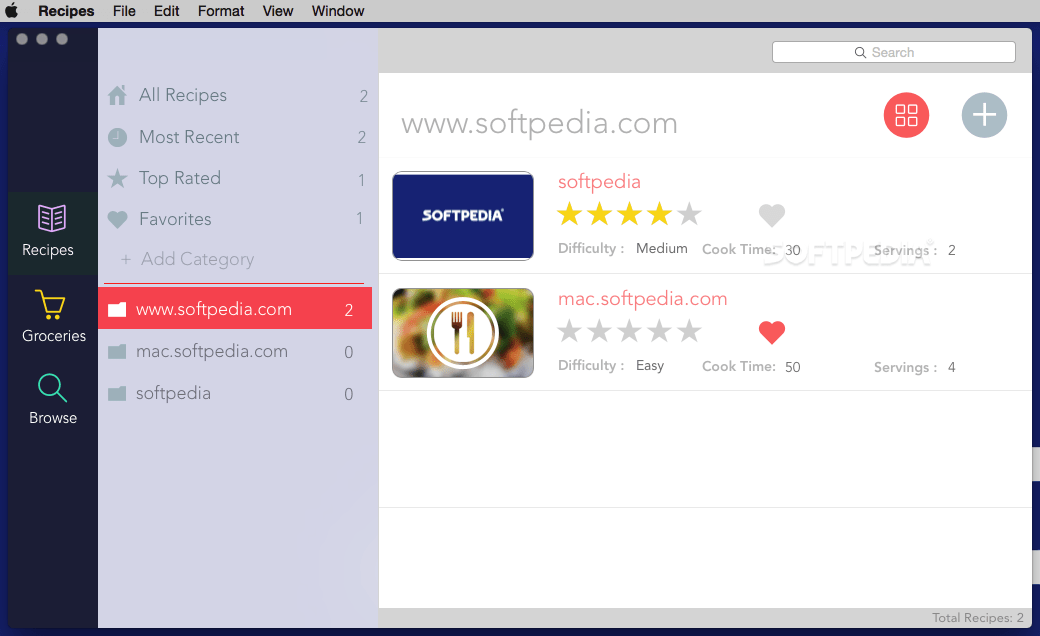1040x636 pixels.
Task: Select the softpedia category folder
Action: coord(235,393)
